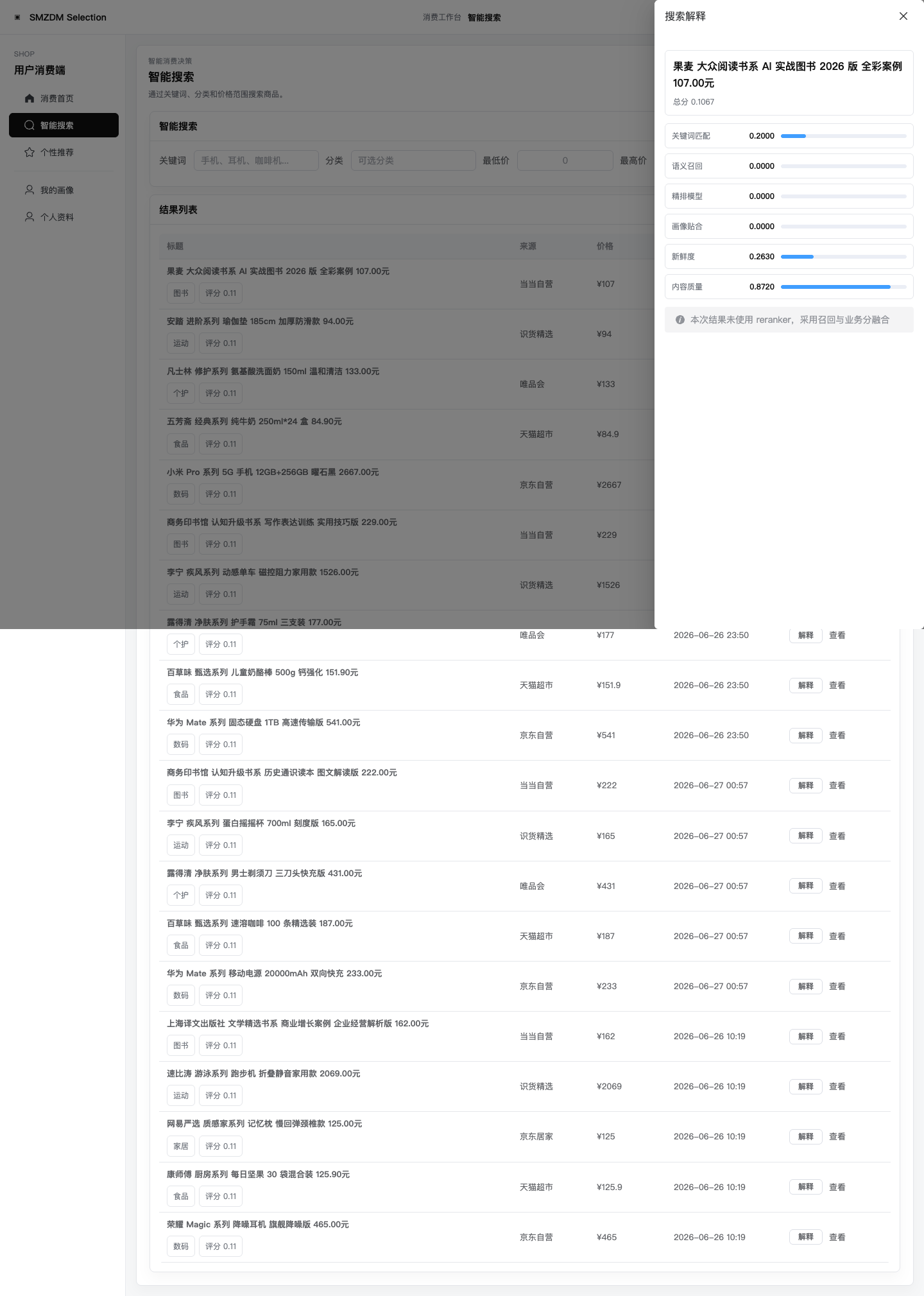Click the title 商务印书馆 历史通识读本 图文解读版
924x1296 pixels.
(282, 773)
